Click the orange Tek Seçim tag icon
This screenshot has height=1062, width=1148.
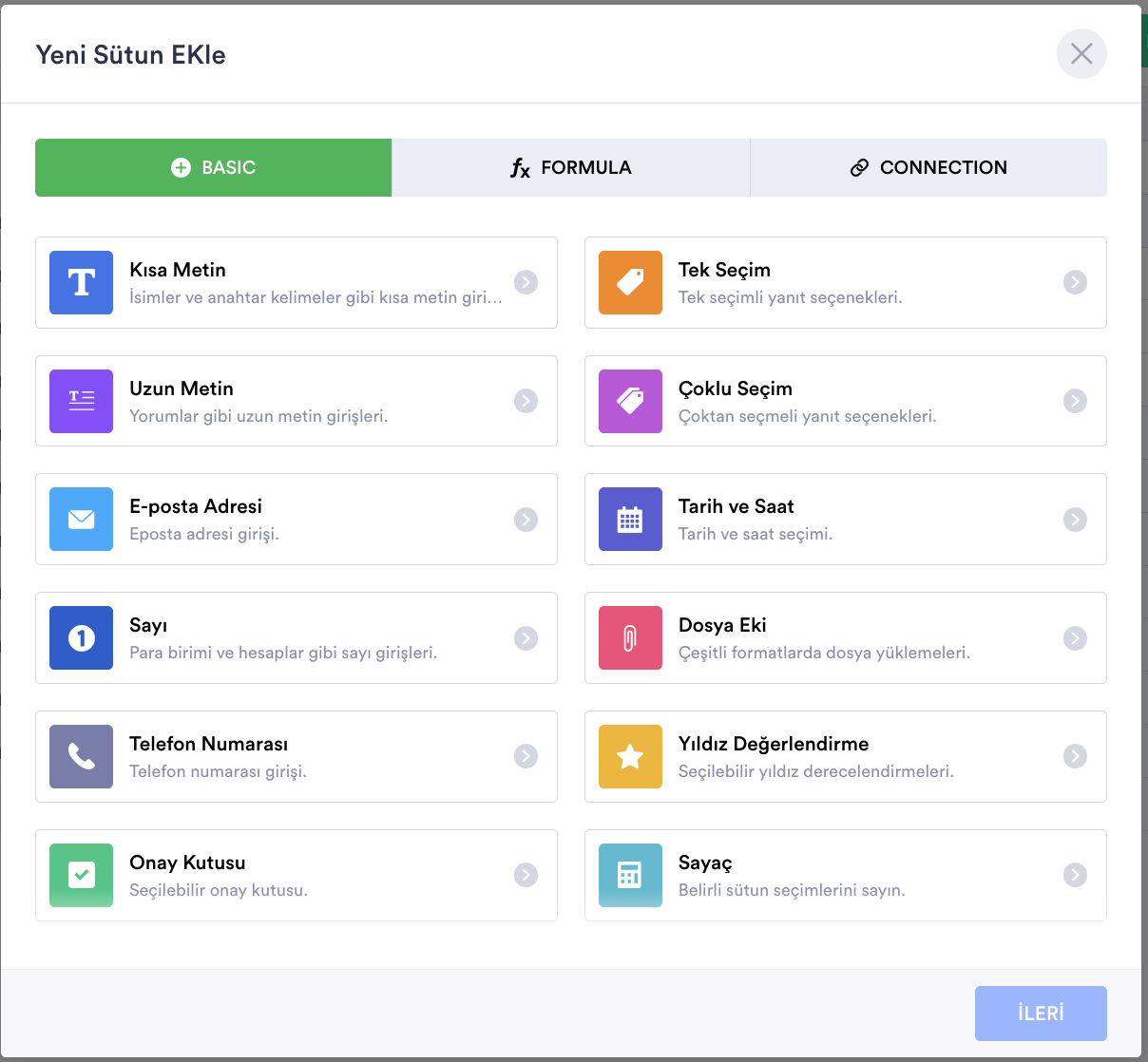pos(630,282)
